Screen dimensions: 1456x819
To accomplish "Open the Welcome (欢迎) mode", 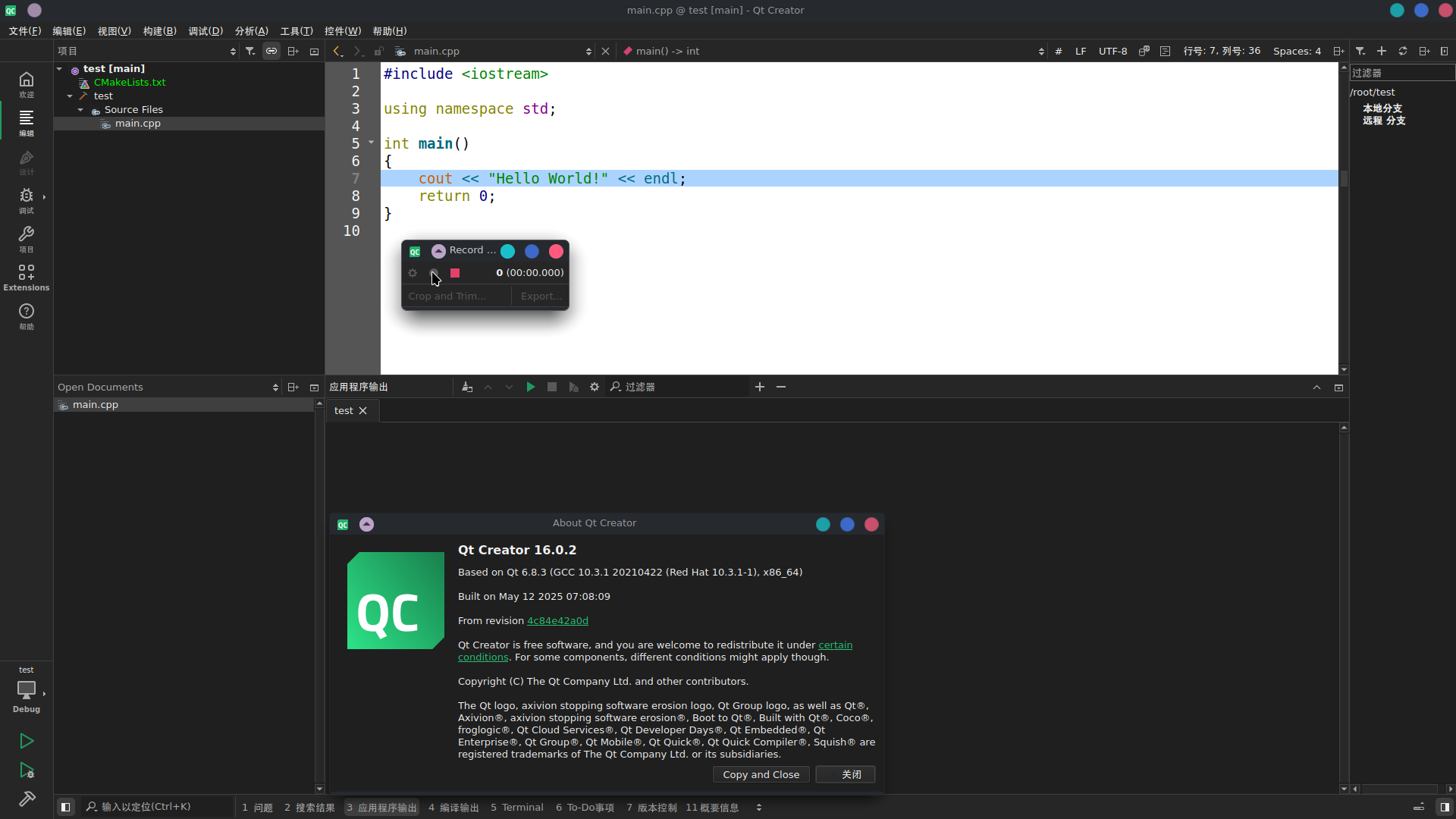I will (27, 83).
